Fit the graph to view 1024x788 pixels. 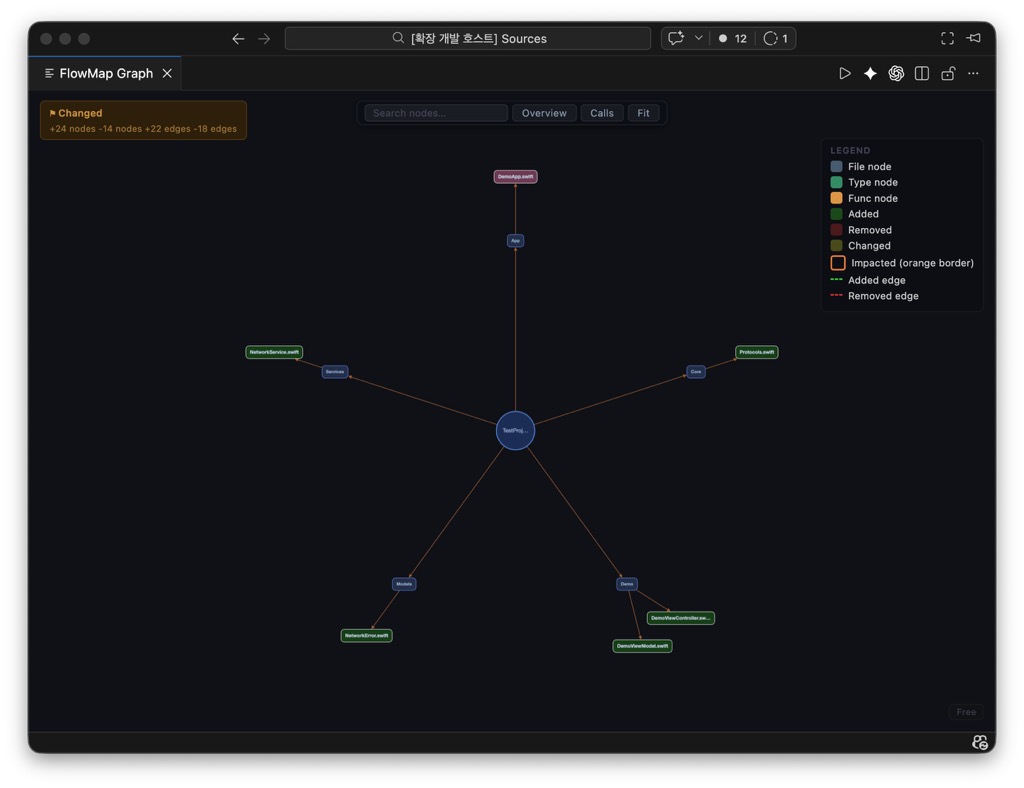point(643,113)
